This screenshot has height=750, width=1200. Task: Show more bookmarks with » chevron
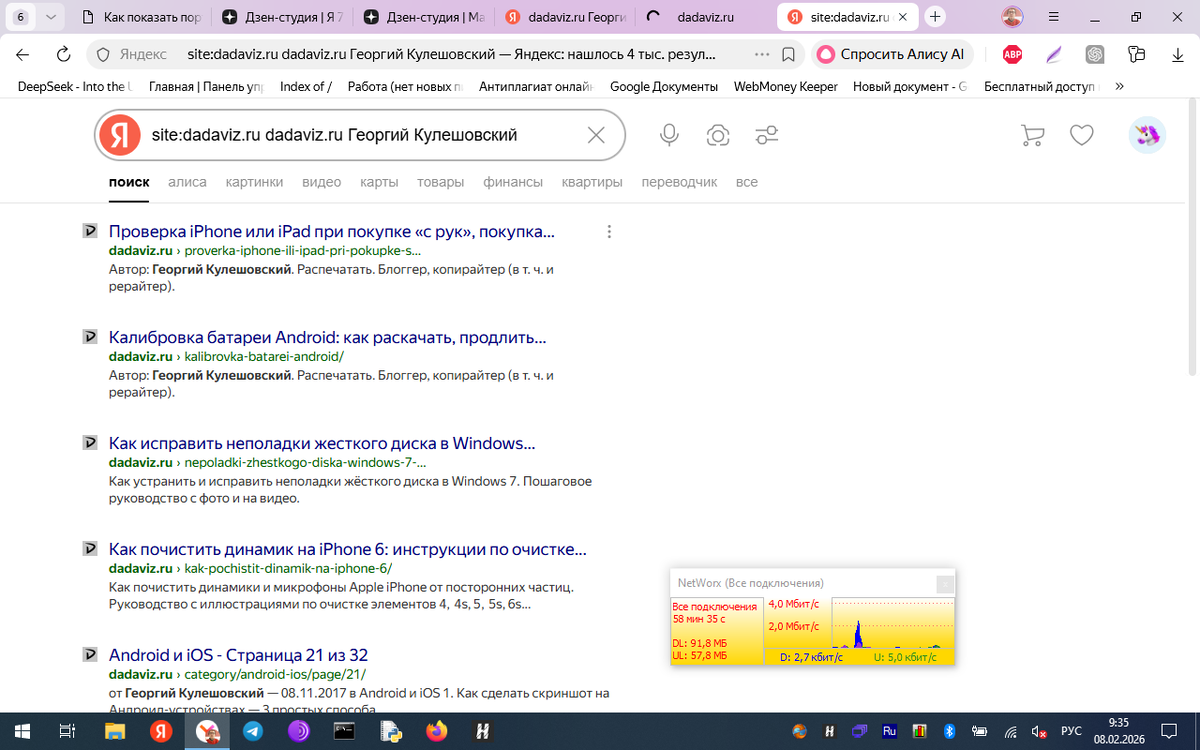coord(1119,86)
